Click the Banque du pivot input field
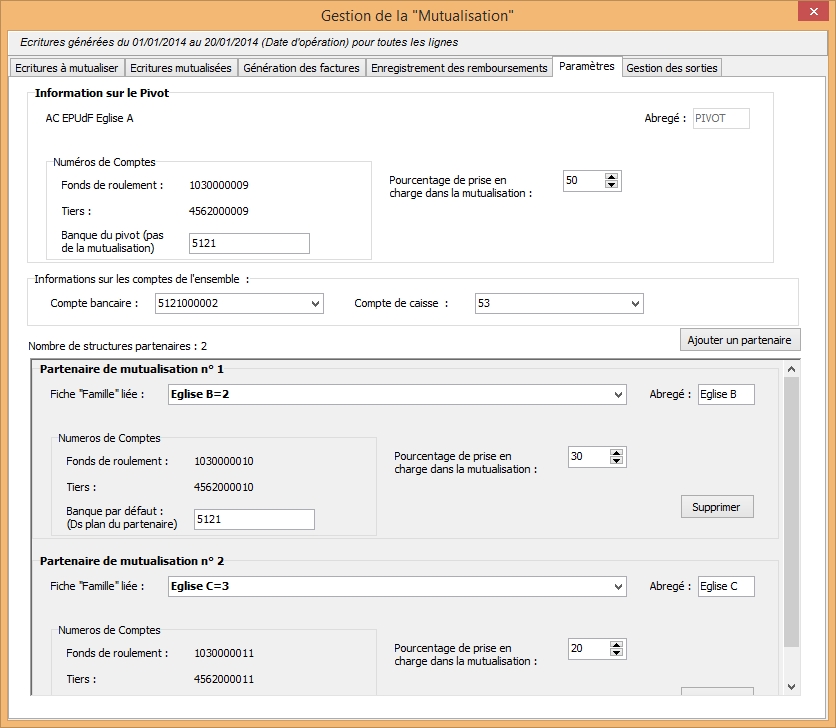 pos(249,243)
